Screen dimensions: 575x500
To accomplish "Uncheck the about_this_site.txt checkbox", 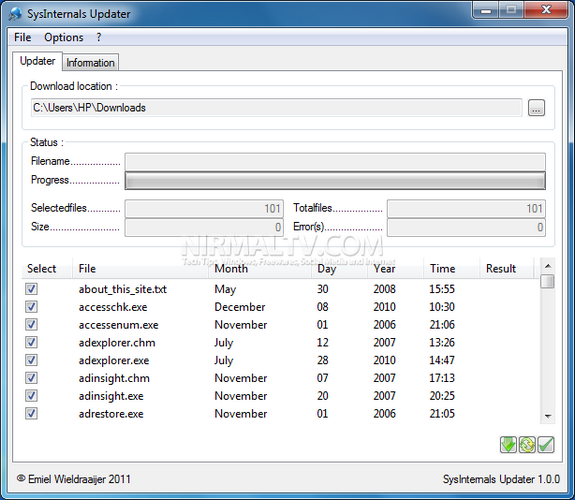I will click(x=31, y=289).
